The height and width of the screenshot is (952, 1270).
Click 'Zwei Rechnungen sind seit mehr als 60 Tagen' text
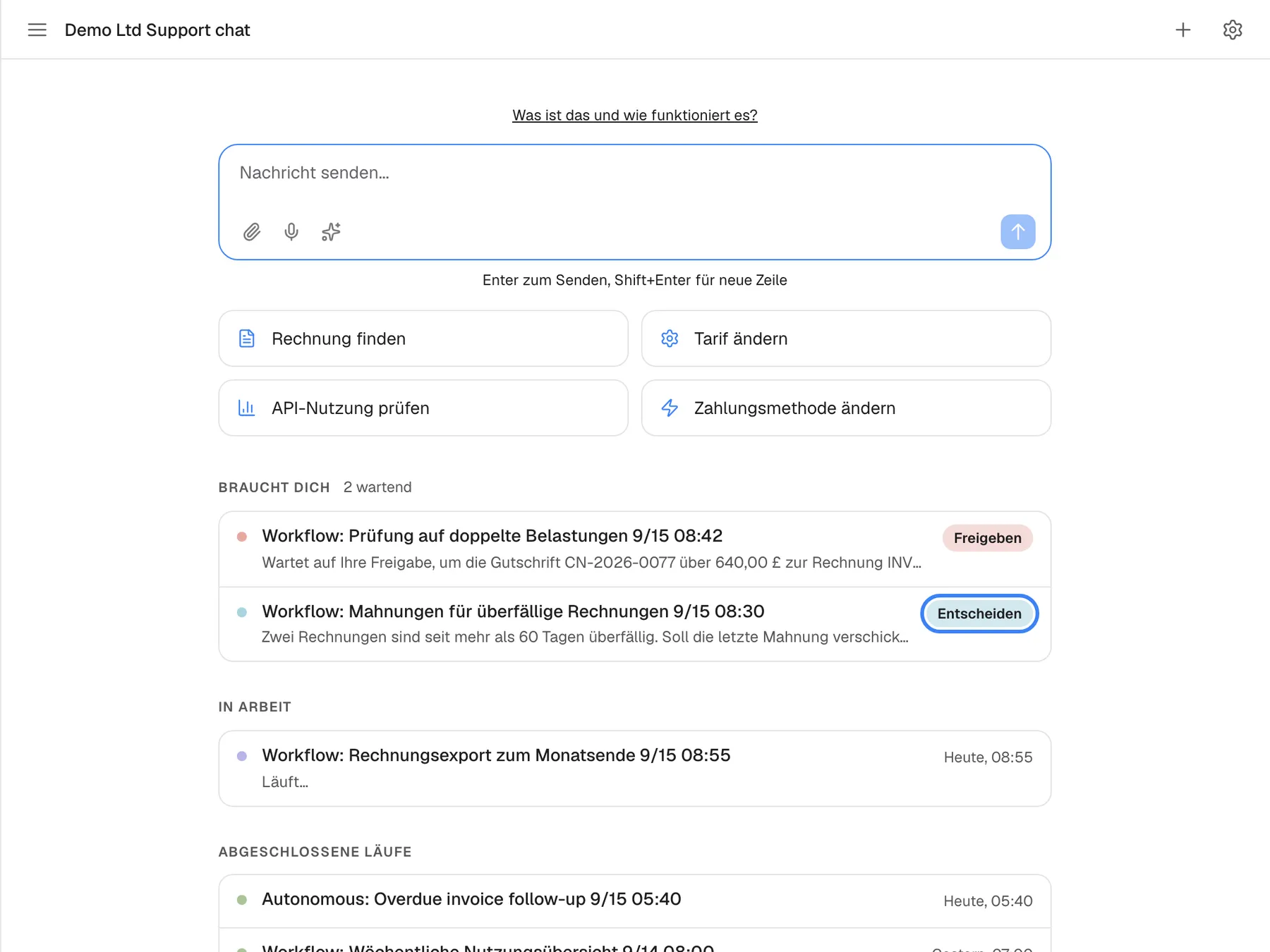[x=585, y=637]
